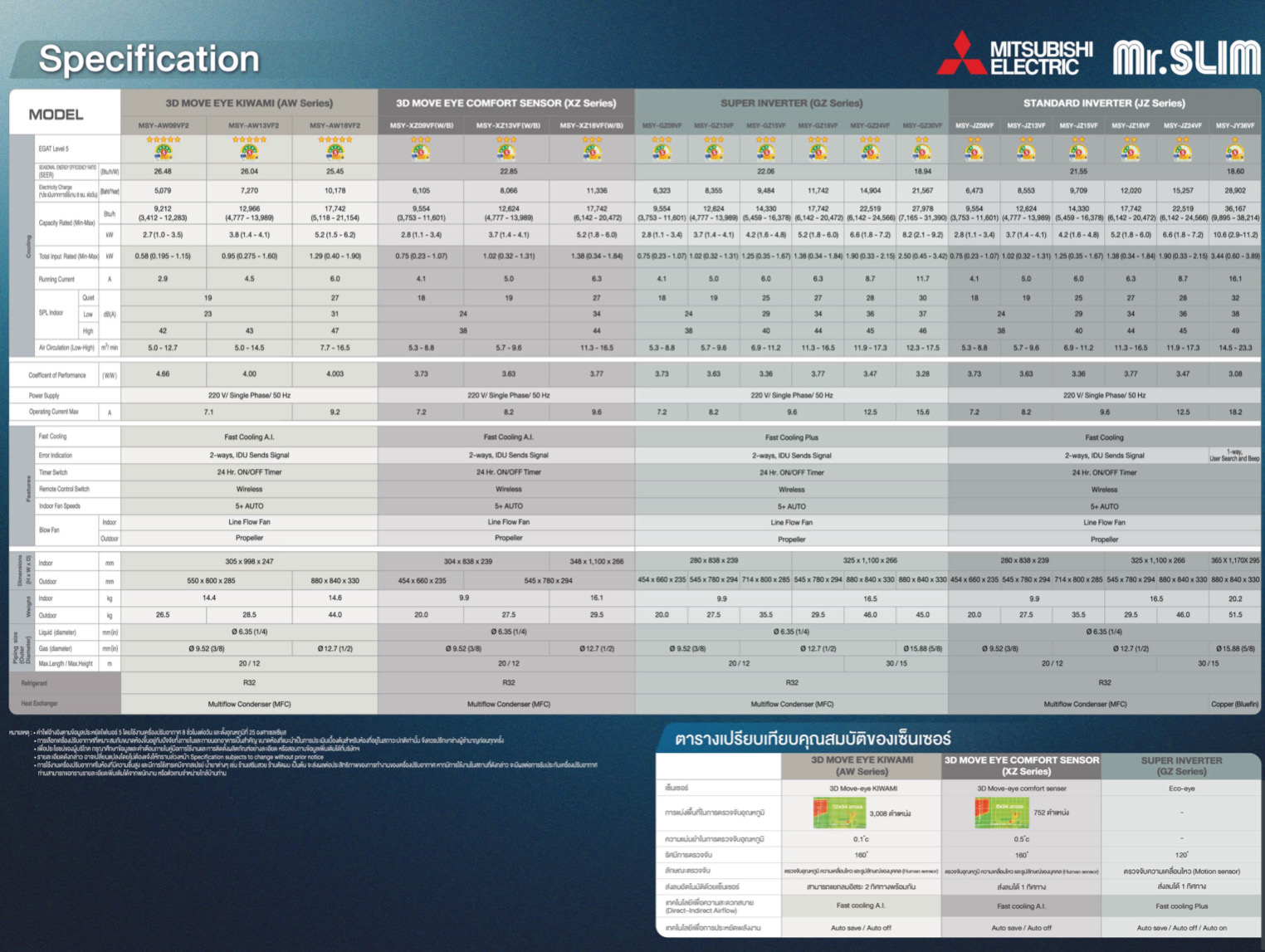Click the MODEL header cell

56,115
